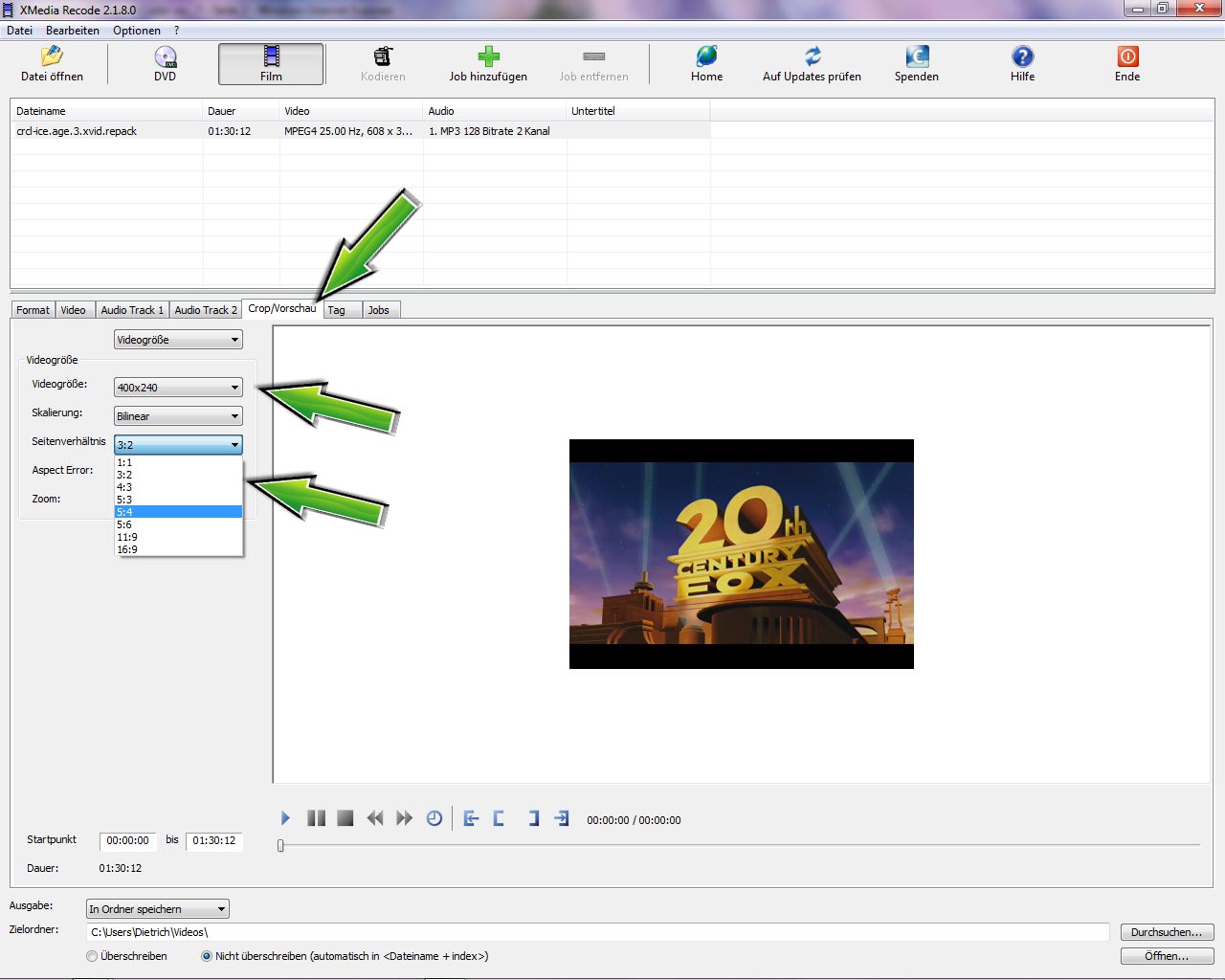Click the Öffnen... button
This screenshot has width=1225, height=980.
(x=1167, y=956)
